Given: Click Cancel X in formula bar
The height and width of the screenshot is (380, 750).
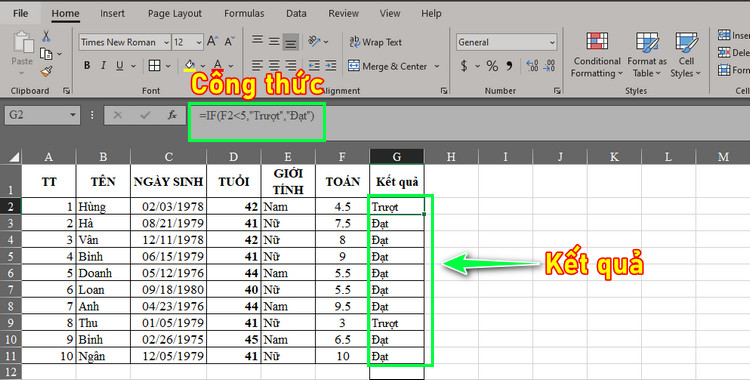Looking at the screenshot, I should (x=118, y=115).
